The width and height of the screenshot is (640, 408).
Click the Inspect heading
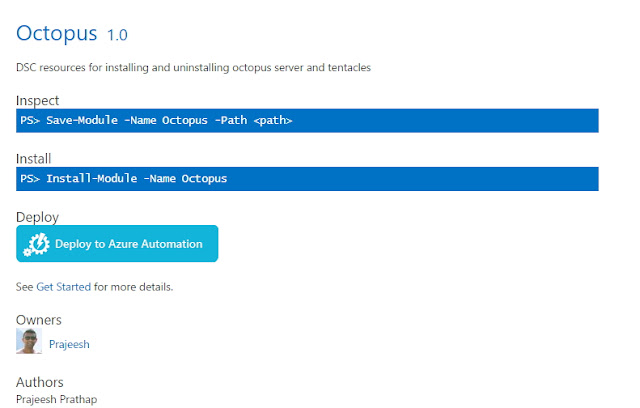(38, 100)
